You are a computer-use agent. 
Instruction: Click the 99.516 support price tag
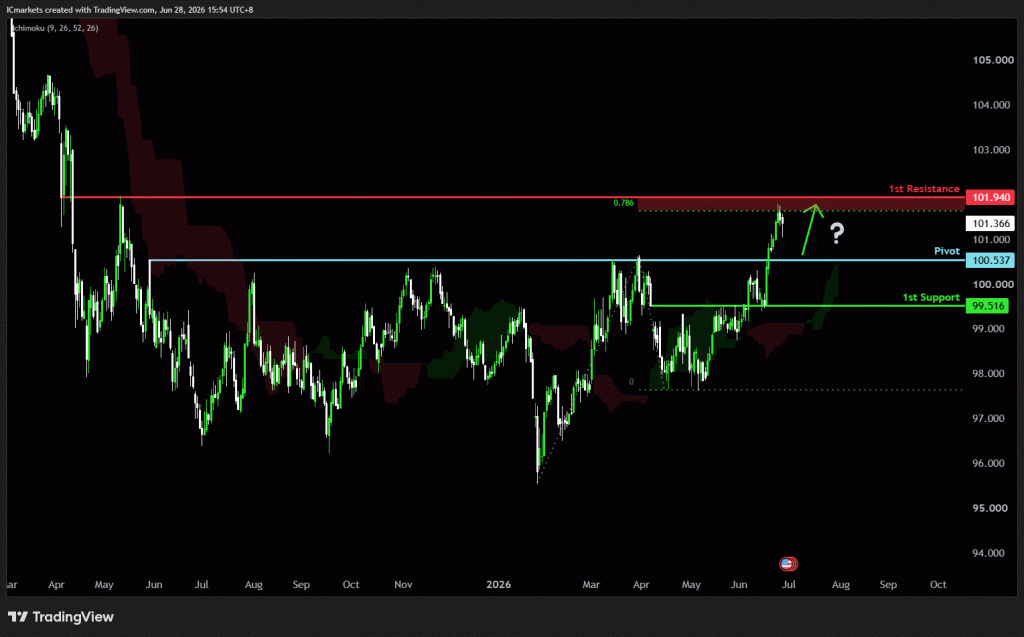click(988, 306)
